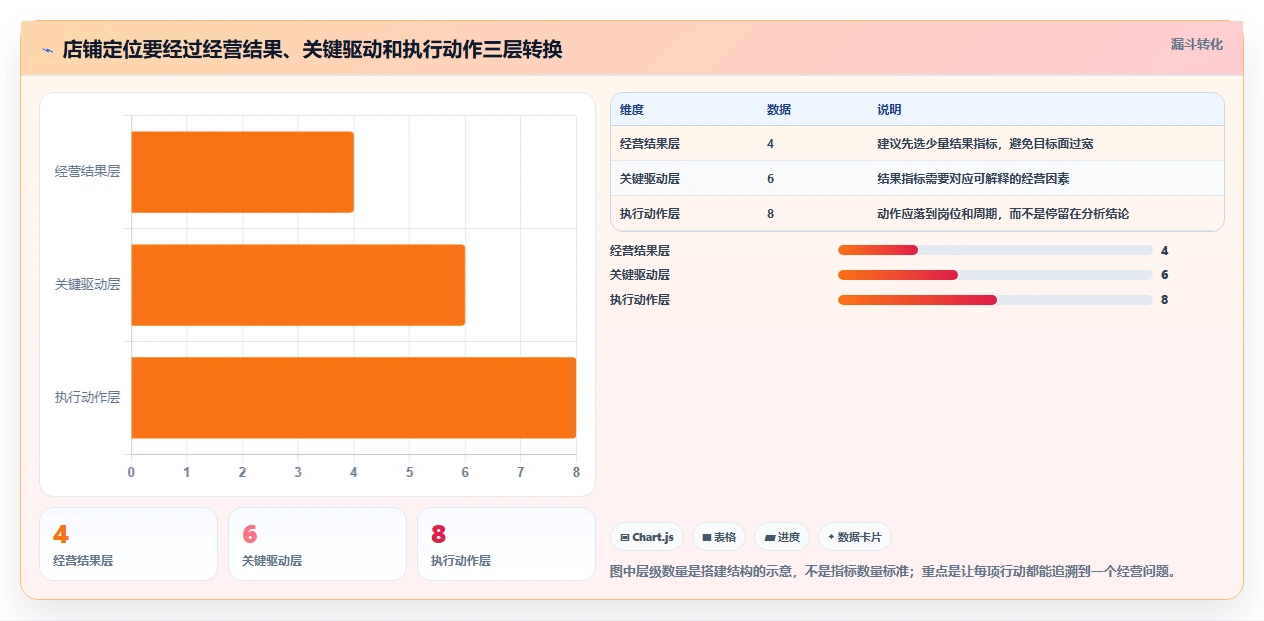1264x621 pixels.
Task: Click the 数据 table column header
Action: coord(779,110)
